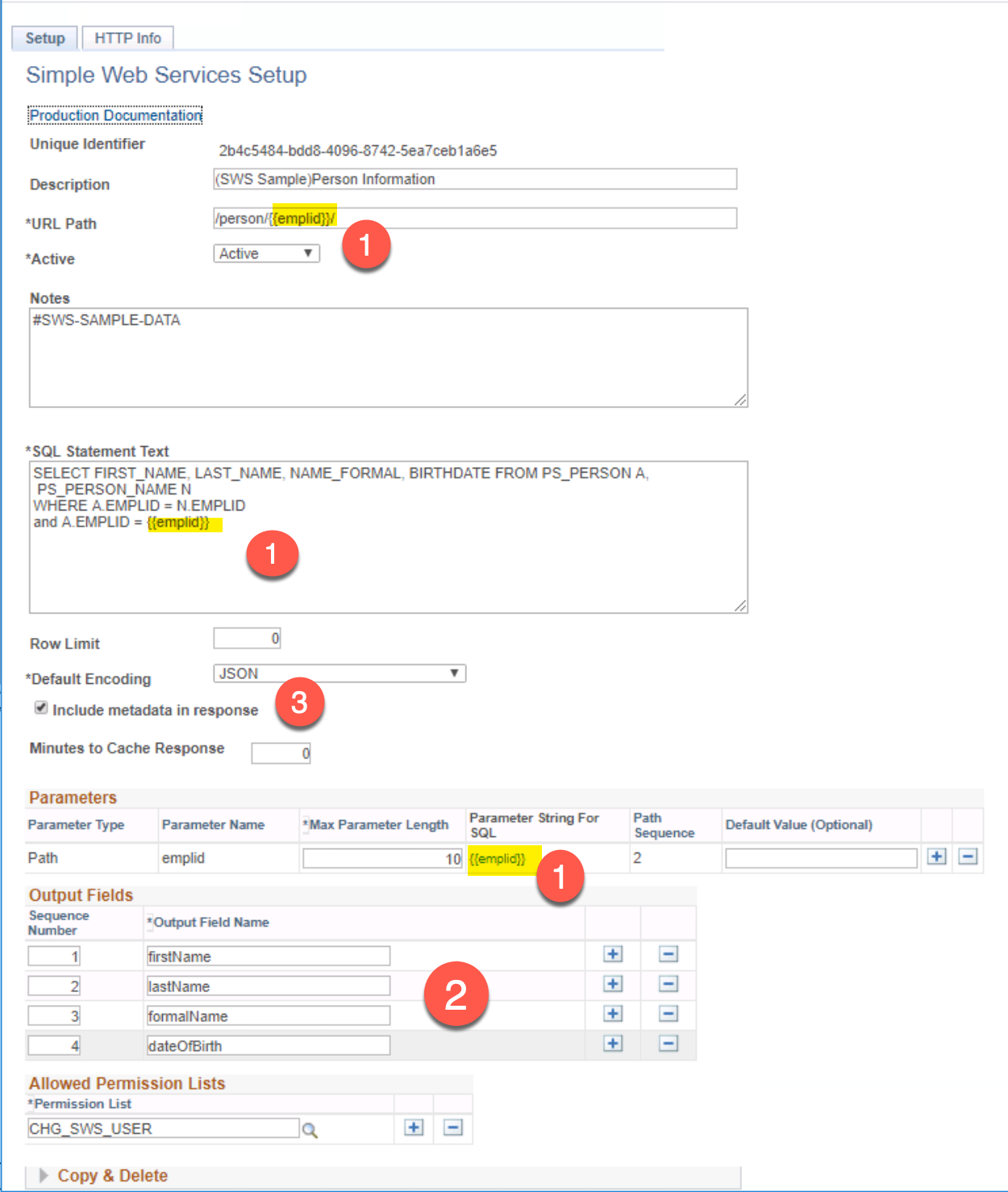Add a new permission list row
Image resolution: width=1008 pixels, height=1192 pixels.
414,1127
